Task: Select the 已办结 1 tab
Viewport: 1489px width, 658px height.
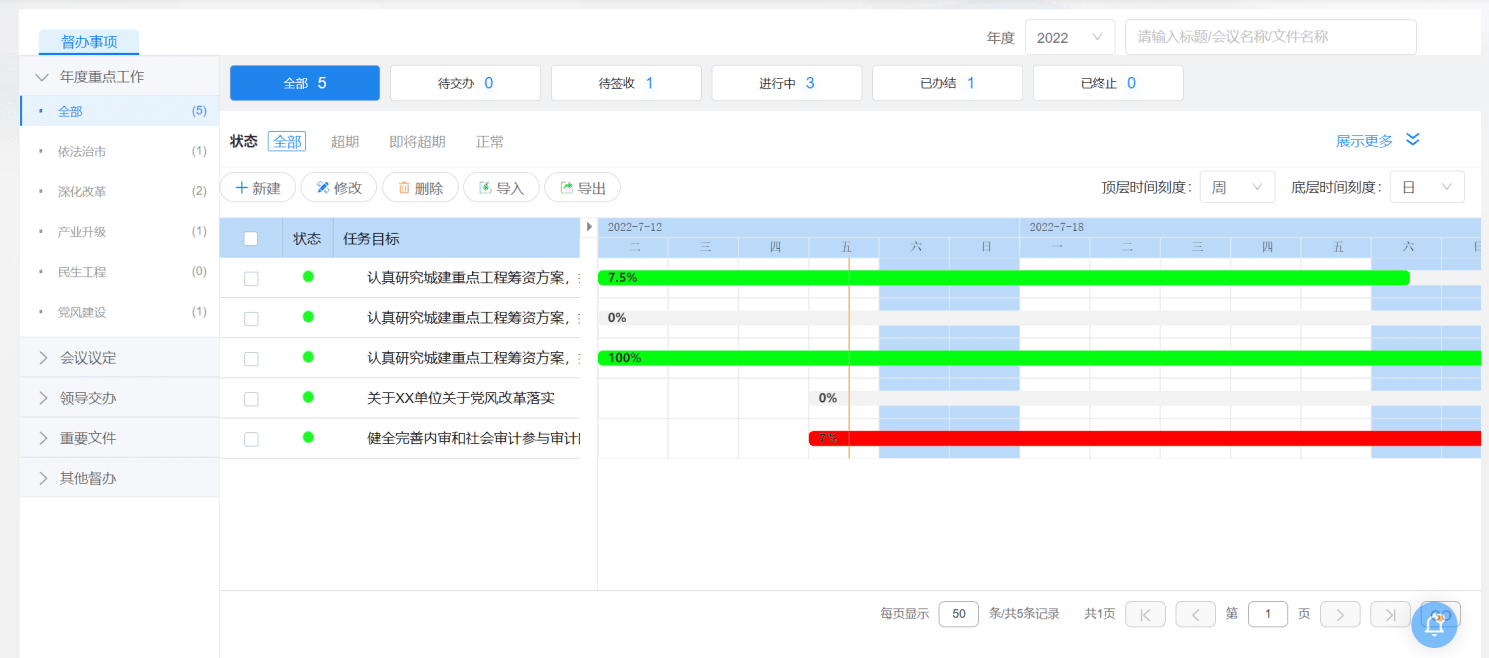Action: (947, 83)
